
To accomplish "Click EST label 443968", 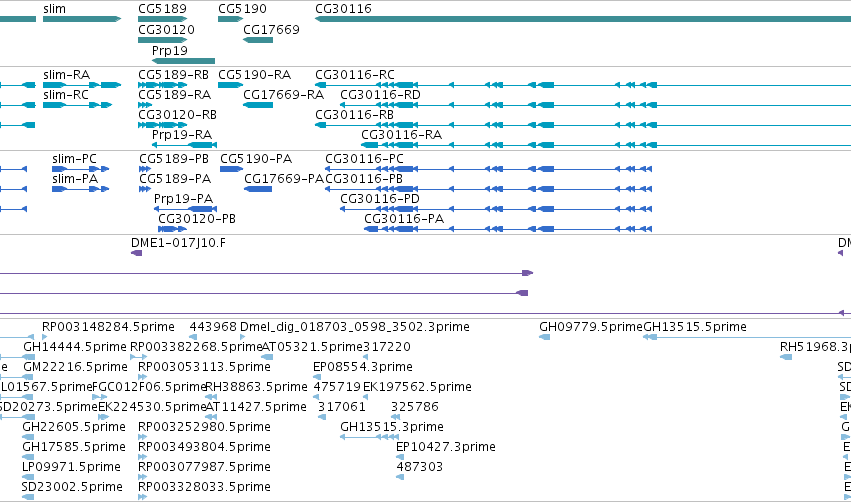I will (x=213, y=327).
